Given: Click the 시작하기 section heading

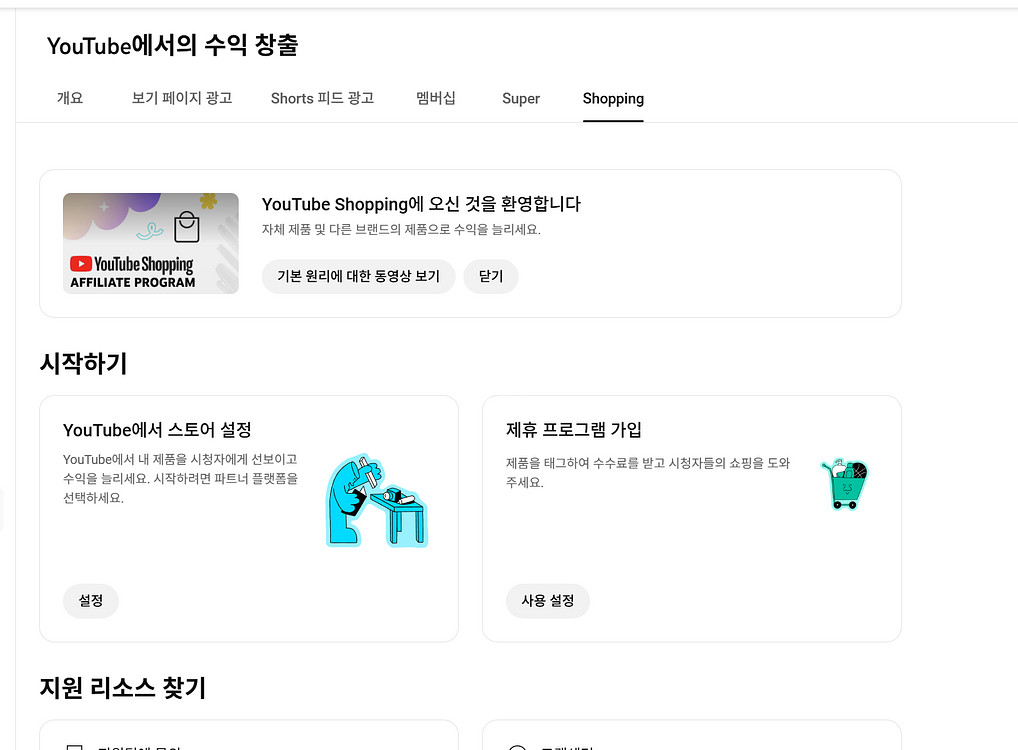Looking at the screenshot, I should pos(83,363).
